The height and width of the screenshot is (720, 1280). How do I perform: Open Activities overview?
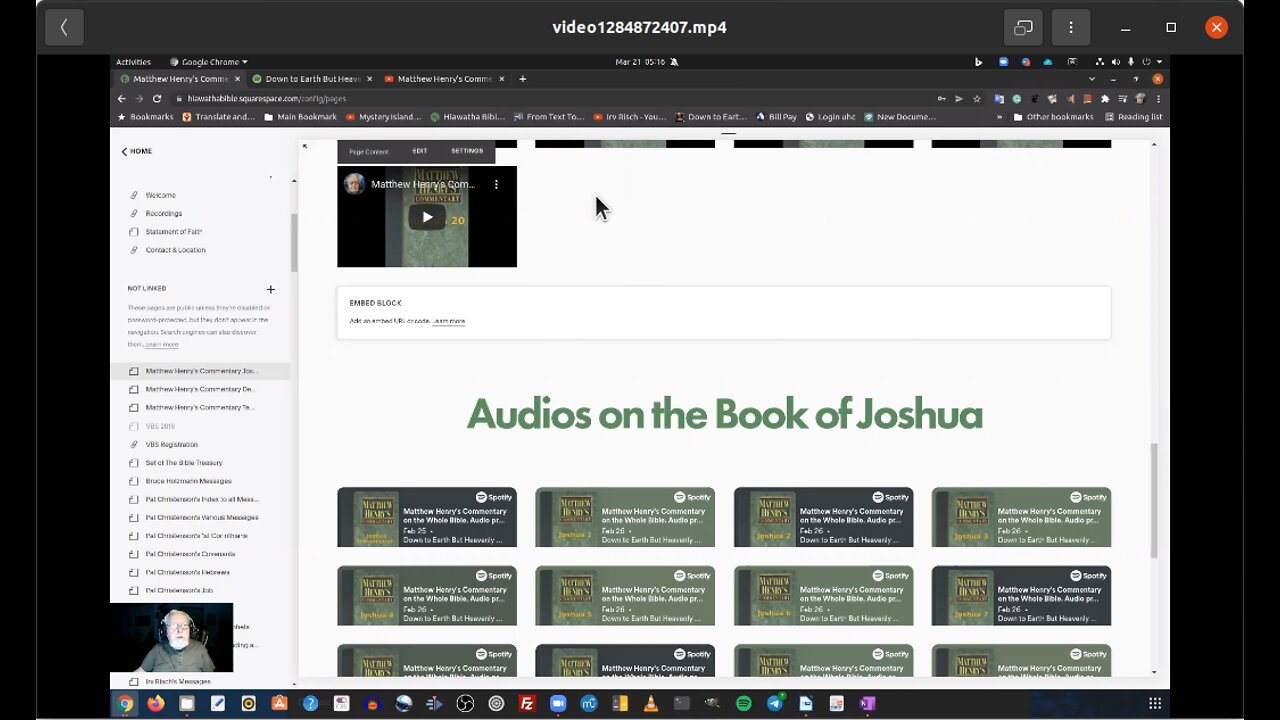(x=133, y=62)
